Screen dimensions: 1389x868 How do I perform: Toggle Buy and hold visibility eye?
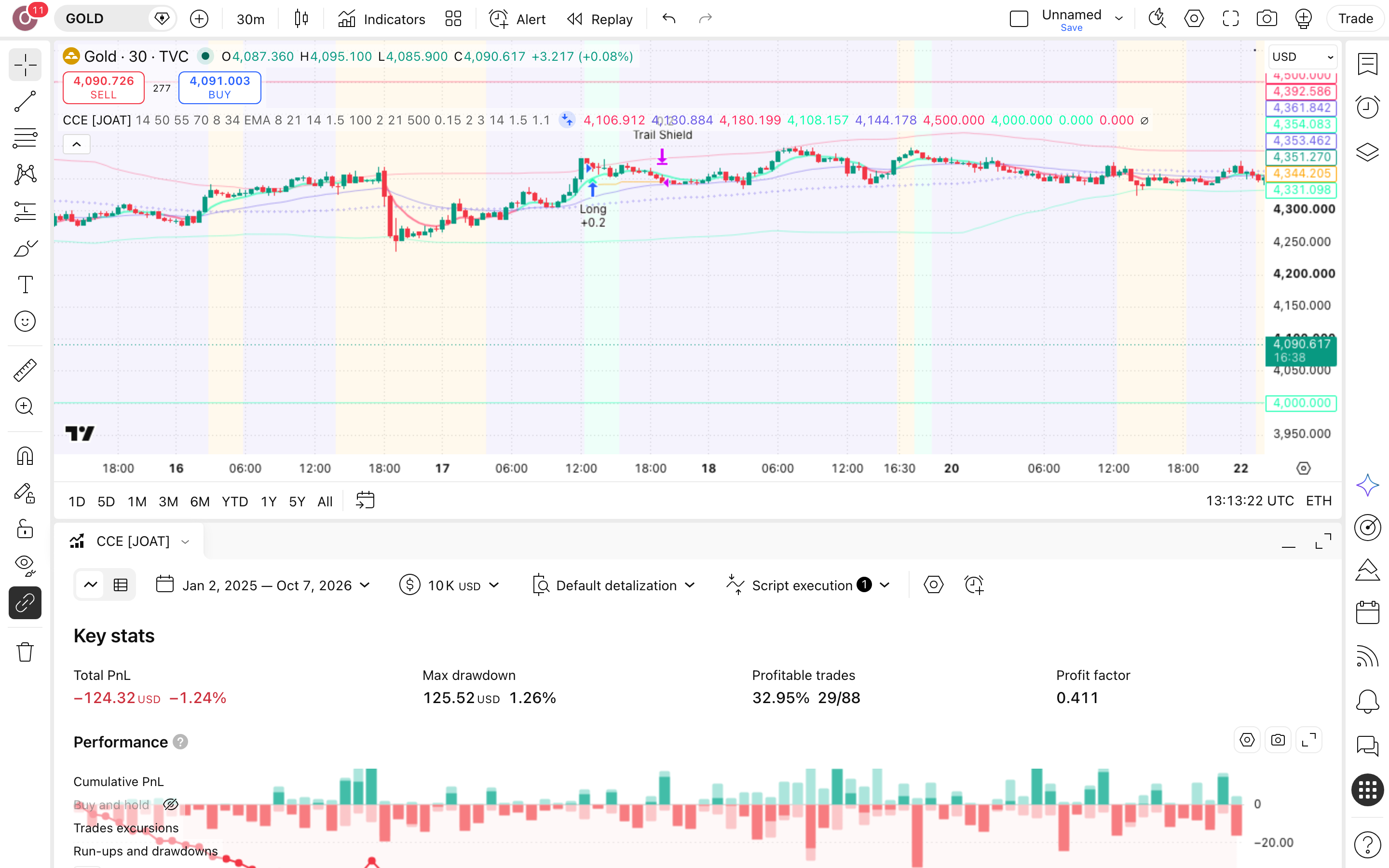click(170, 804)
